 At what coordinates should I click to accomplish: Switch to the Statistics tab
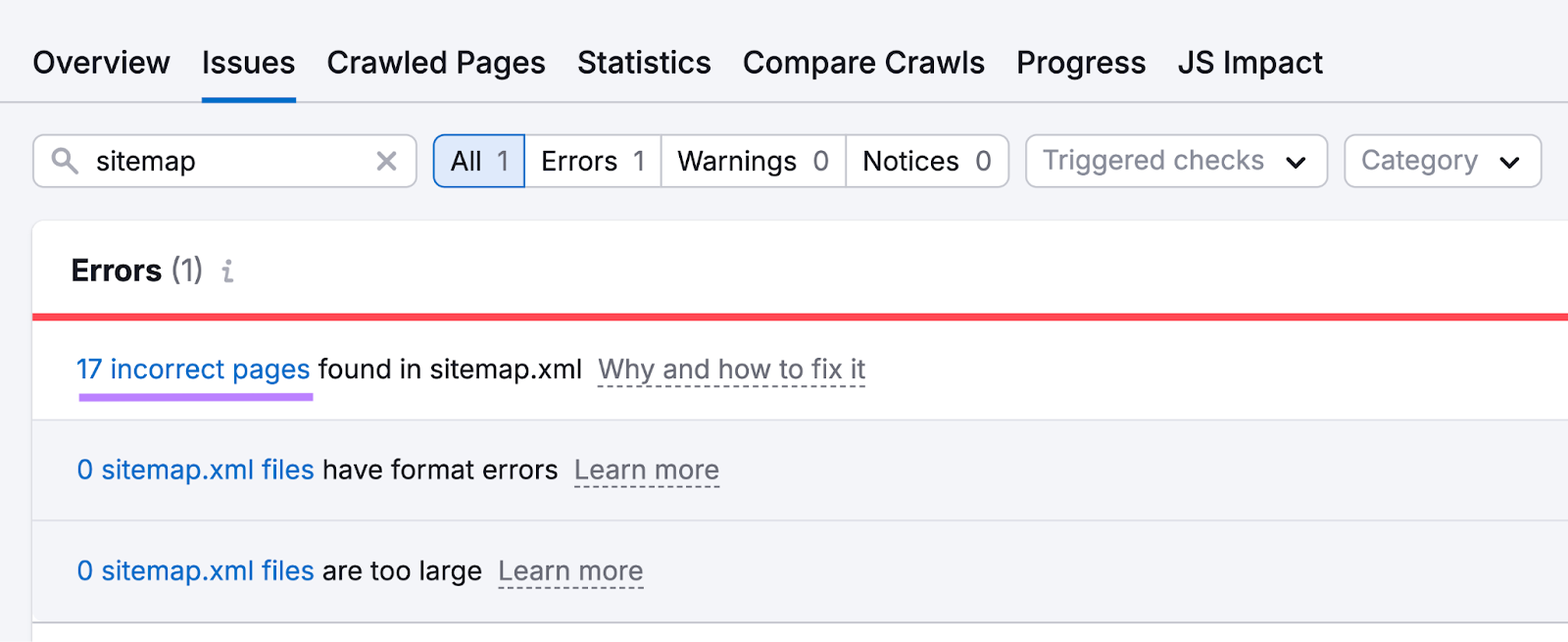644,63
